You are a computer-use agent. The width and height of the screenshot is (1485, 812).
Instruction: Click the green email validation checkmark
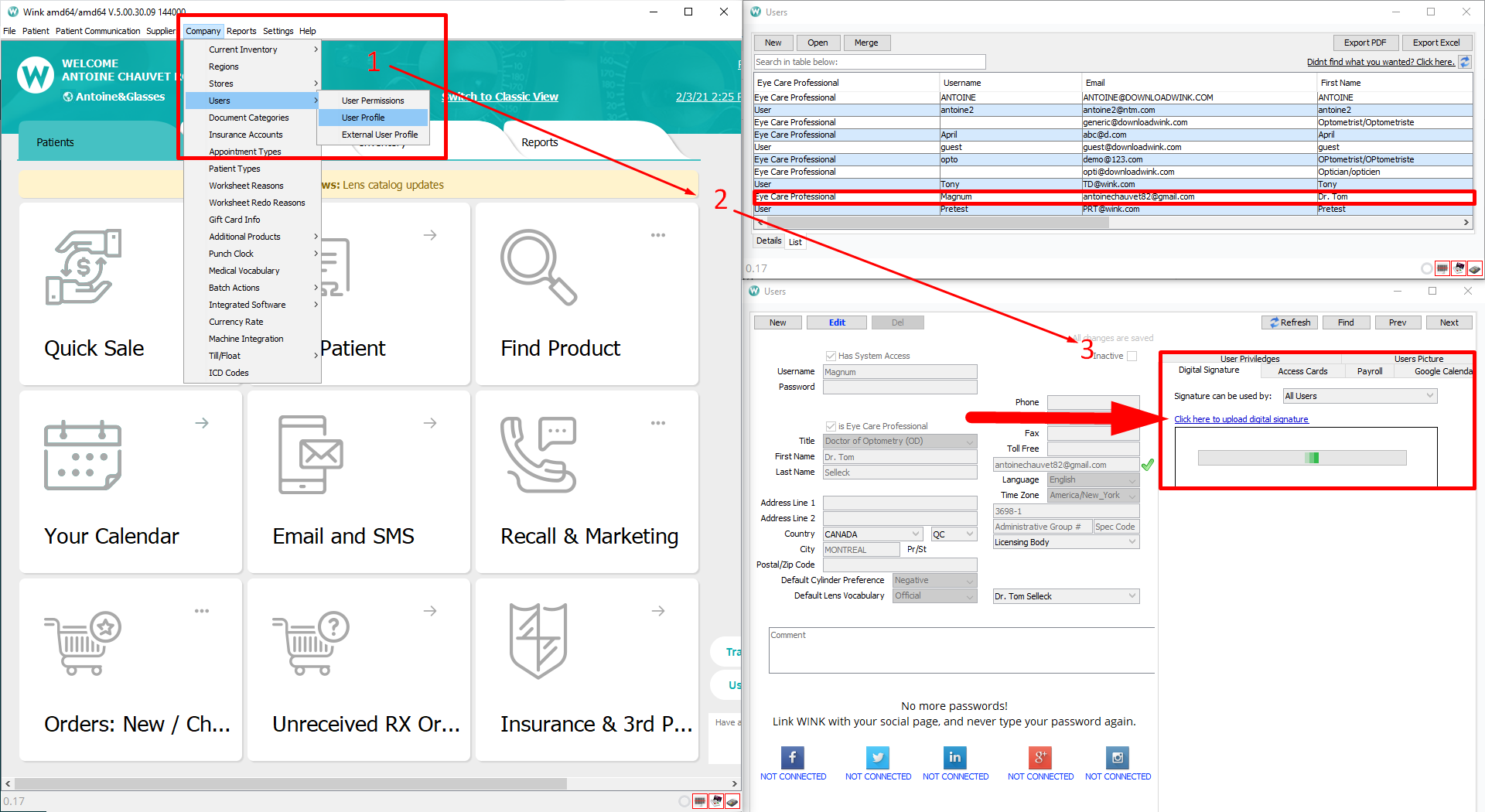coord(1148,465)
